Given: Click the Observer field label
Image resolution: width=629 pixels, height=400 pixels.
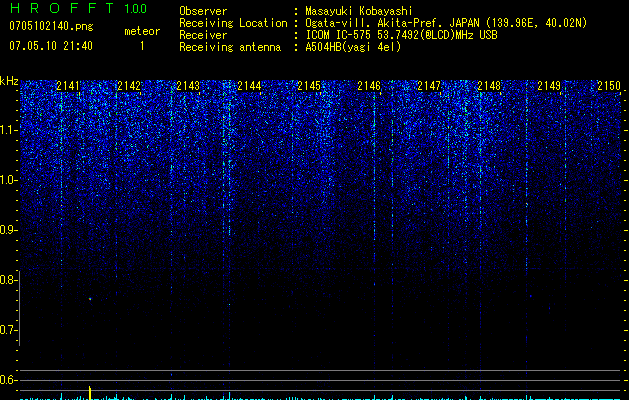Looking at the screenshot, I should [x=203, y=11].
